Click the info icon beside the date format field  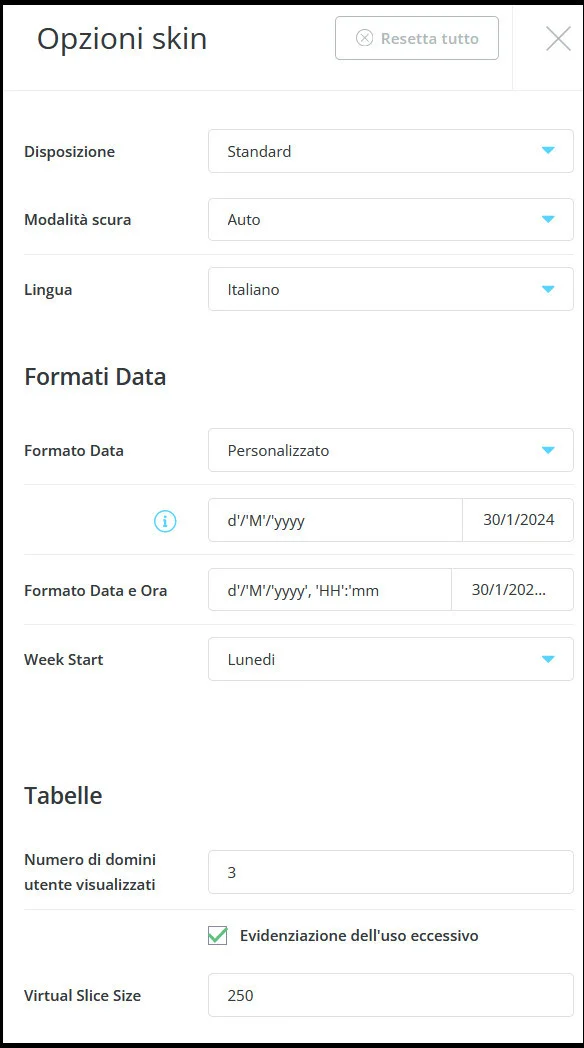164,521
